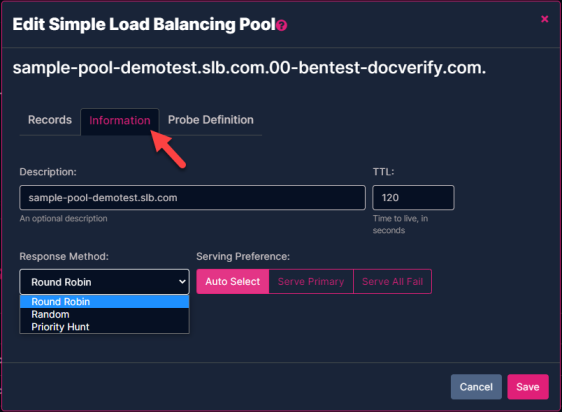Toggle Serve Primary serving preference

(311, 282)
